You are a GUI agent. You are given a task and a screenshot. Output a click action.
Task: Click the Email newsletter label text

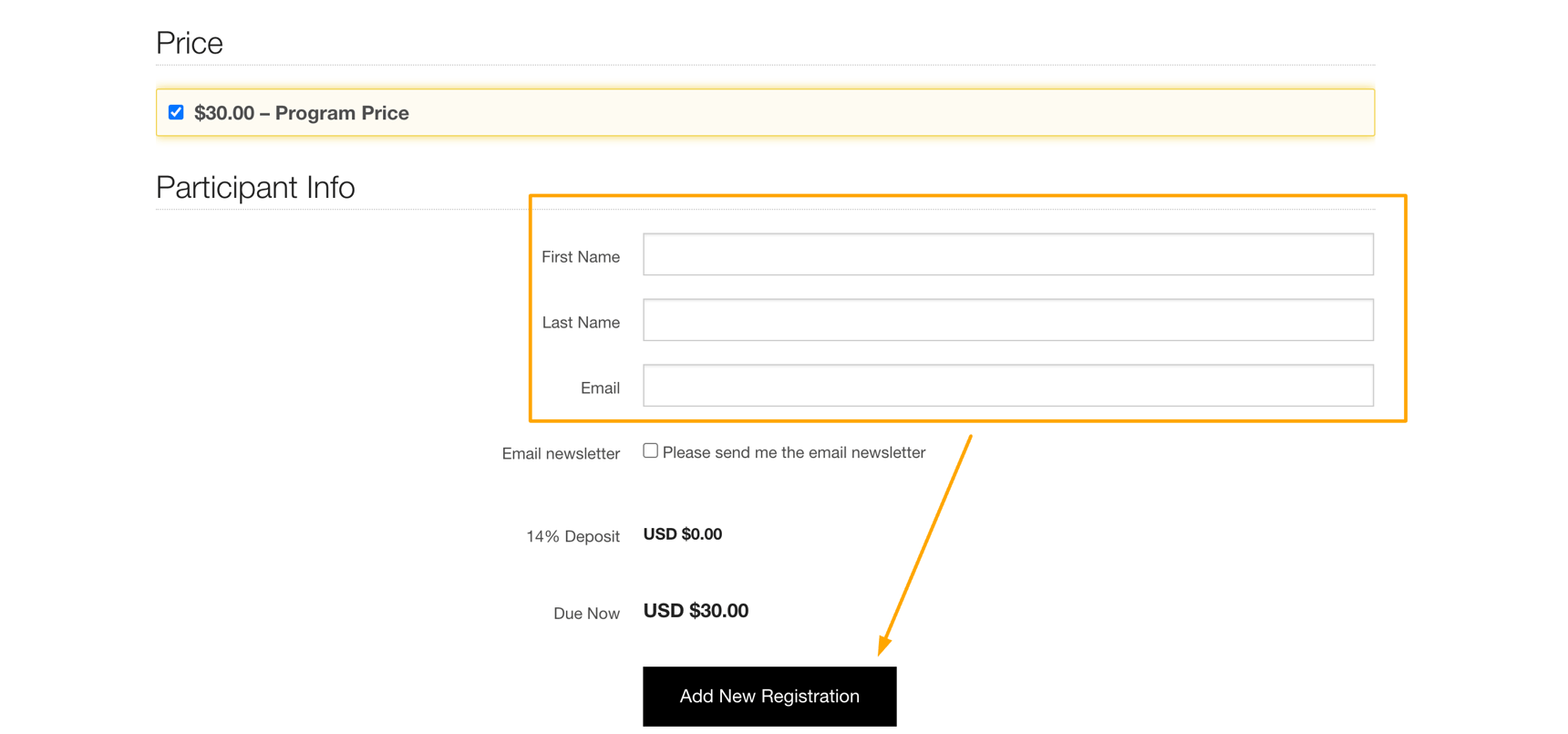pos(560,453)
